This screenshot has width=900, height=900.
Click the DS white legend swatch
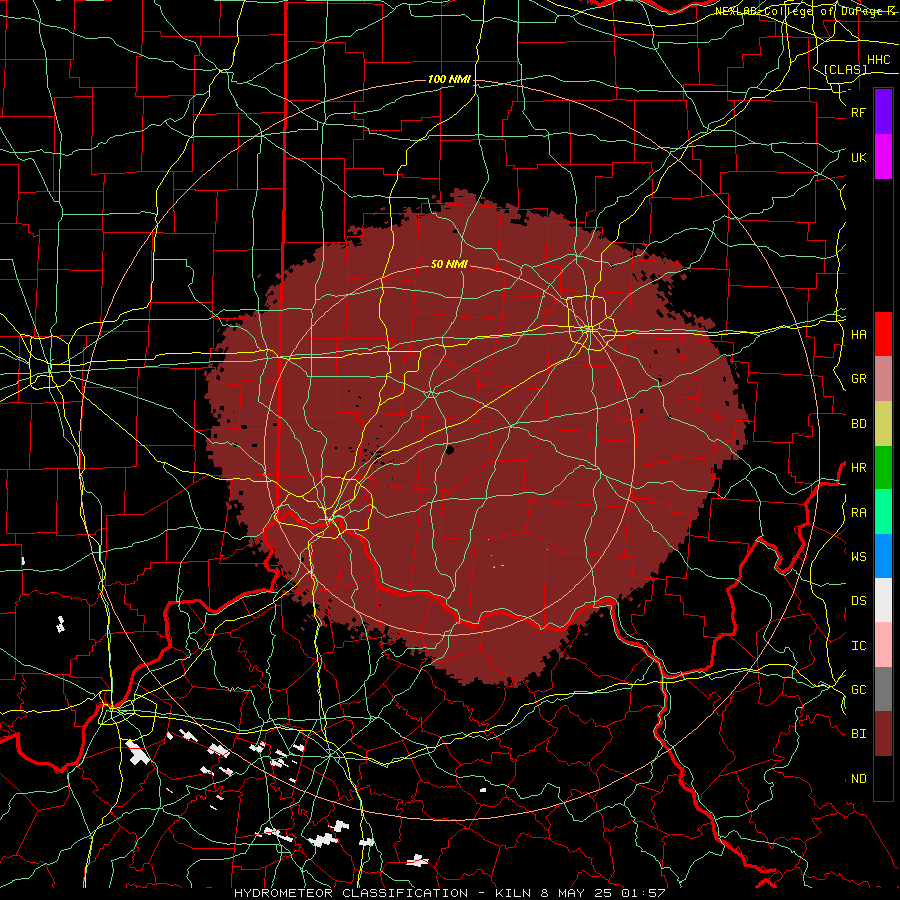[x=883, y=600]
